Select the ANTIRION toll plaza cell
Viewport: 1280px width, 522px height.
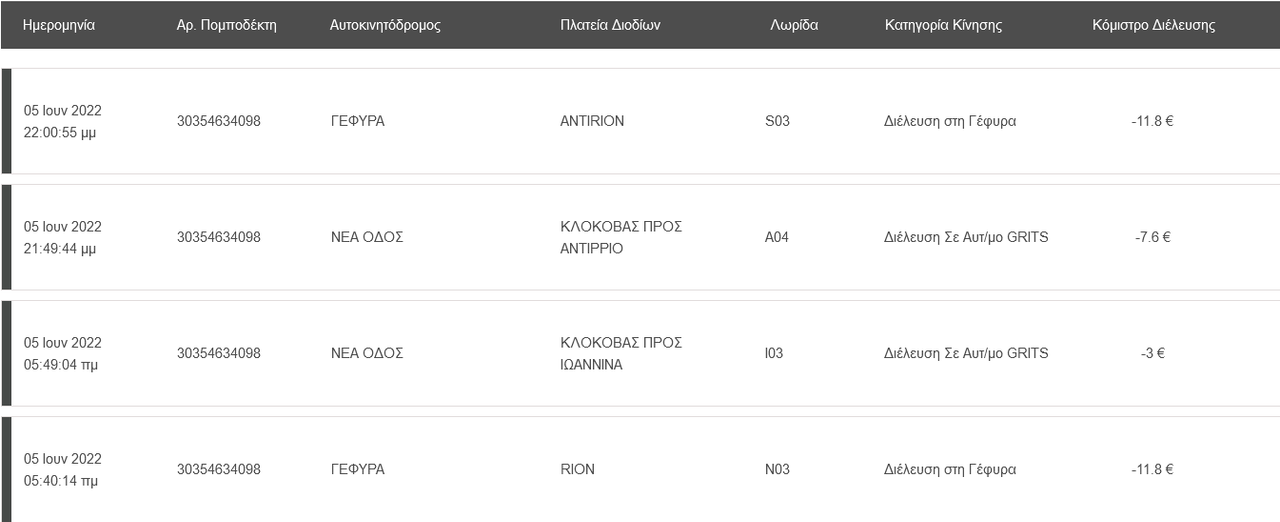tap(592, 121)
